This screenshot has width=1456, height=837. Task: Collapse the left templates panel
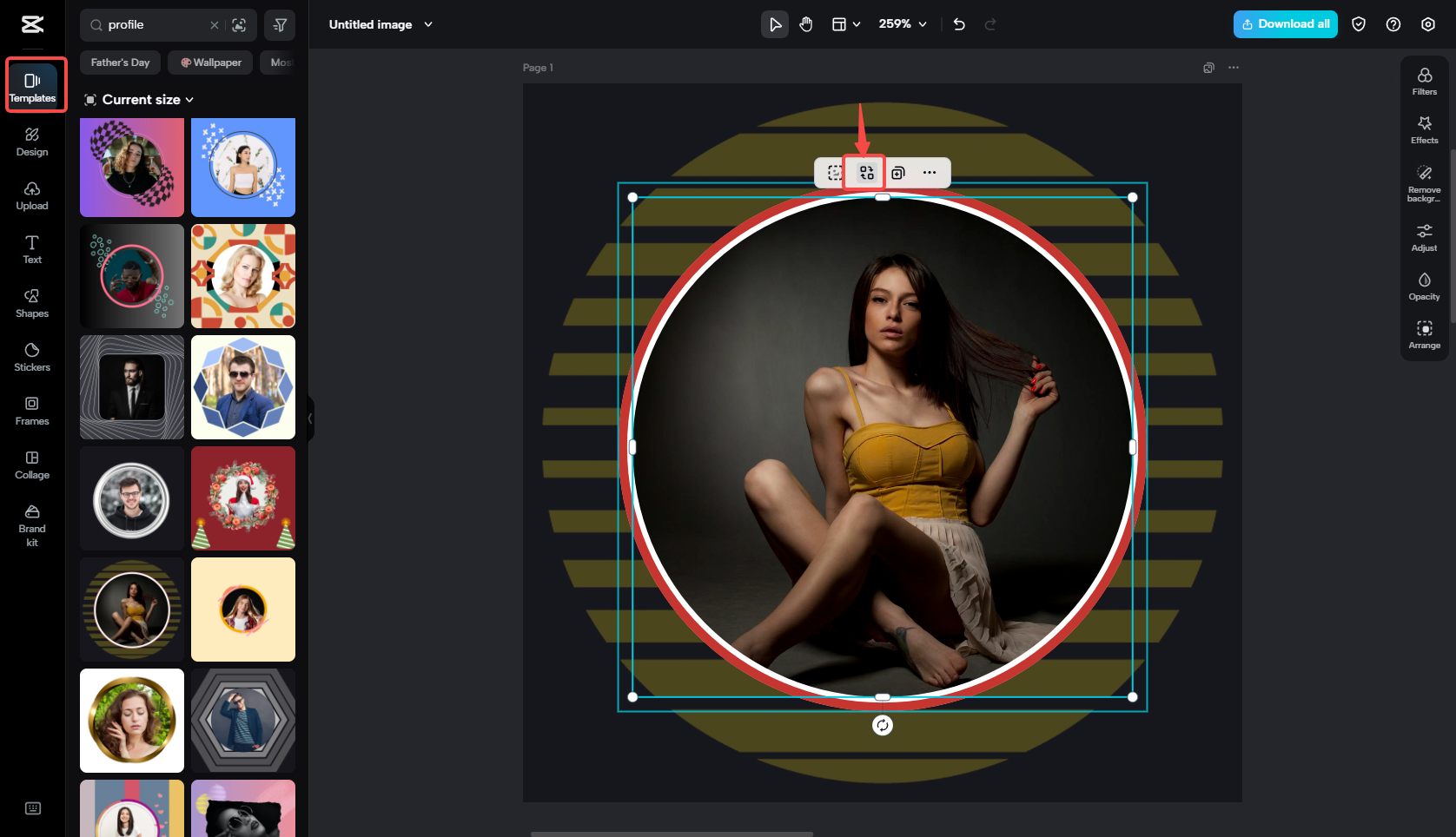coord(310,418)
